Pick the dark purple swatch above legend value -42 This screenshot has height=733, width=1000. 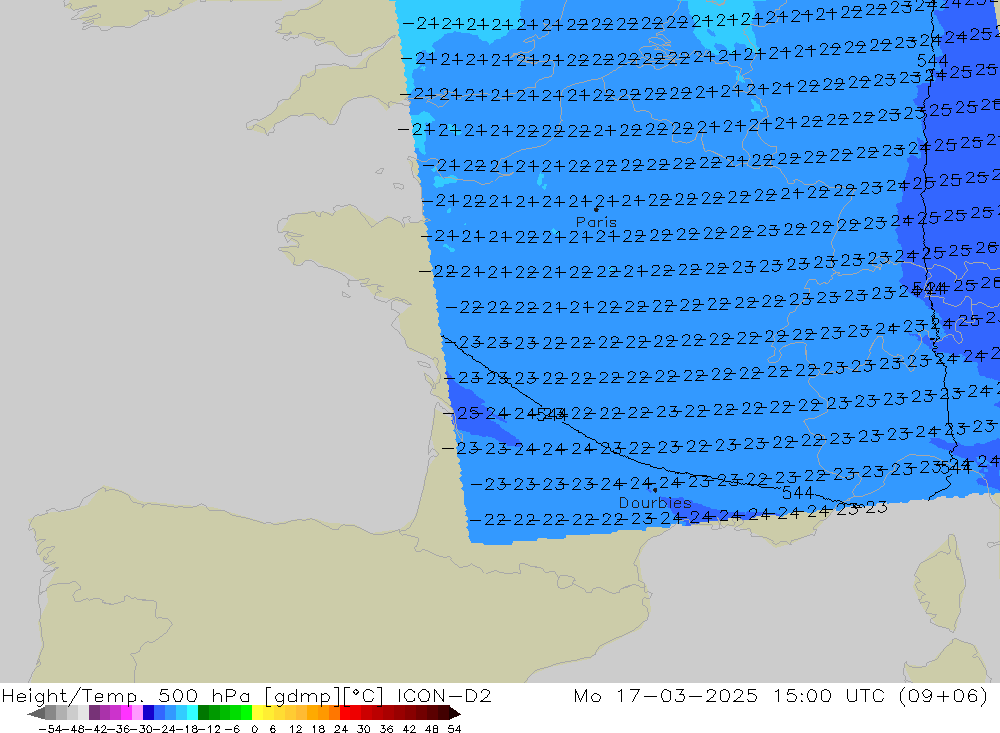click(94, 713)
